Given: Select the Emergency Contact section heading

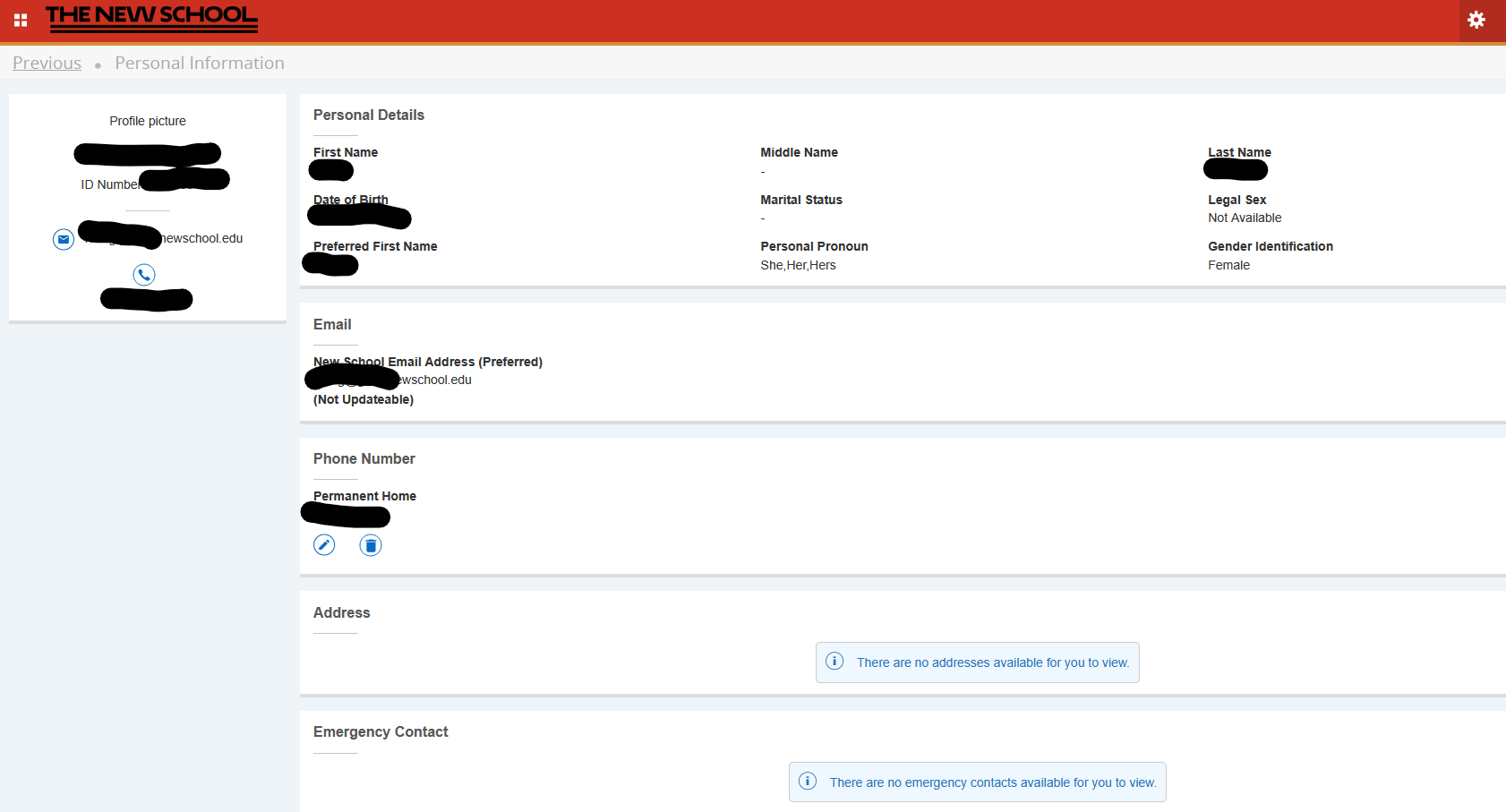Looking at the screenshot, I should (381, 731).
